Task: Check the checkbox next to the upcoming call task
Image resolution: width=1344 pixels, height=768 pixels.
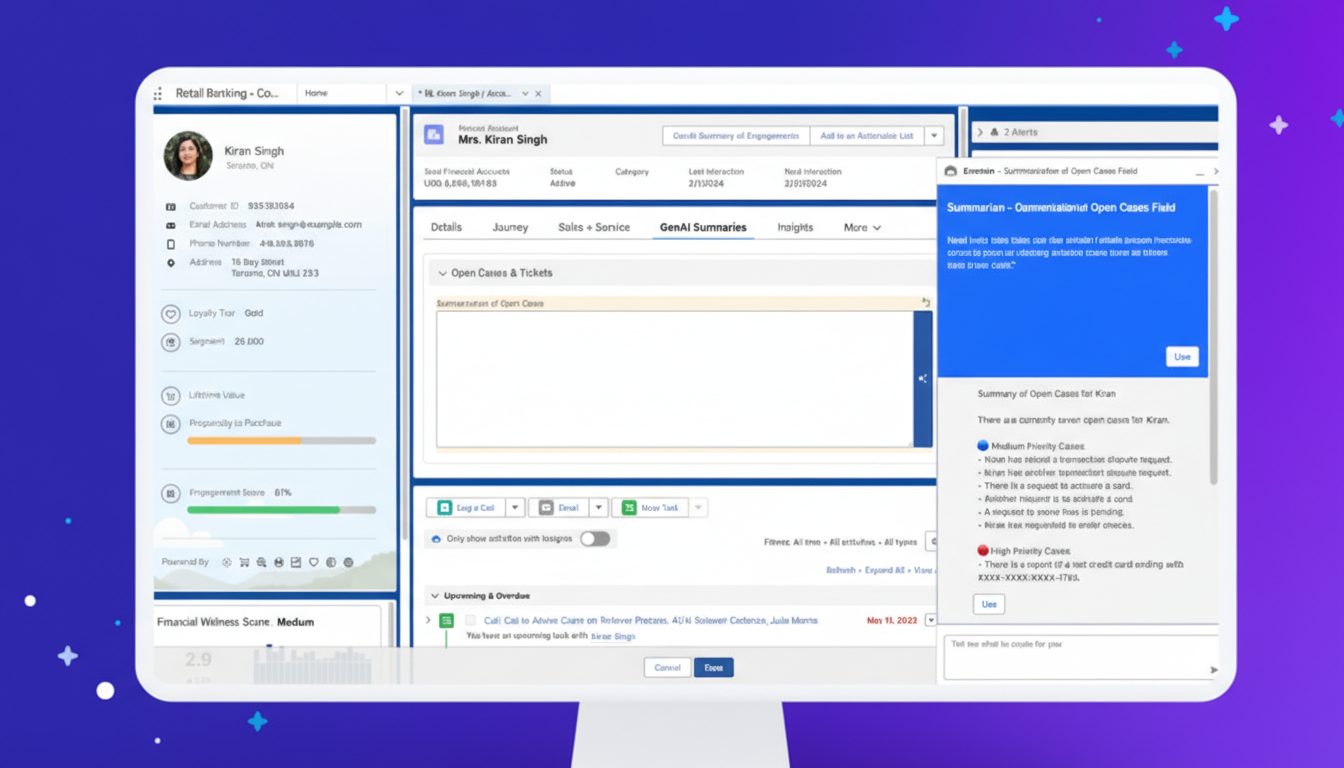Action: [x=470, y=621]
